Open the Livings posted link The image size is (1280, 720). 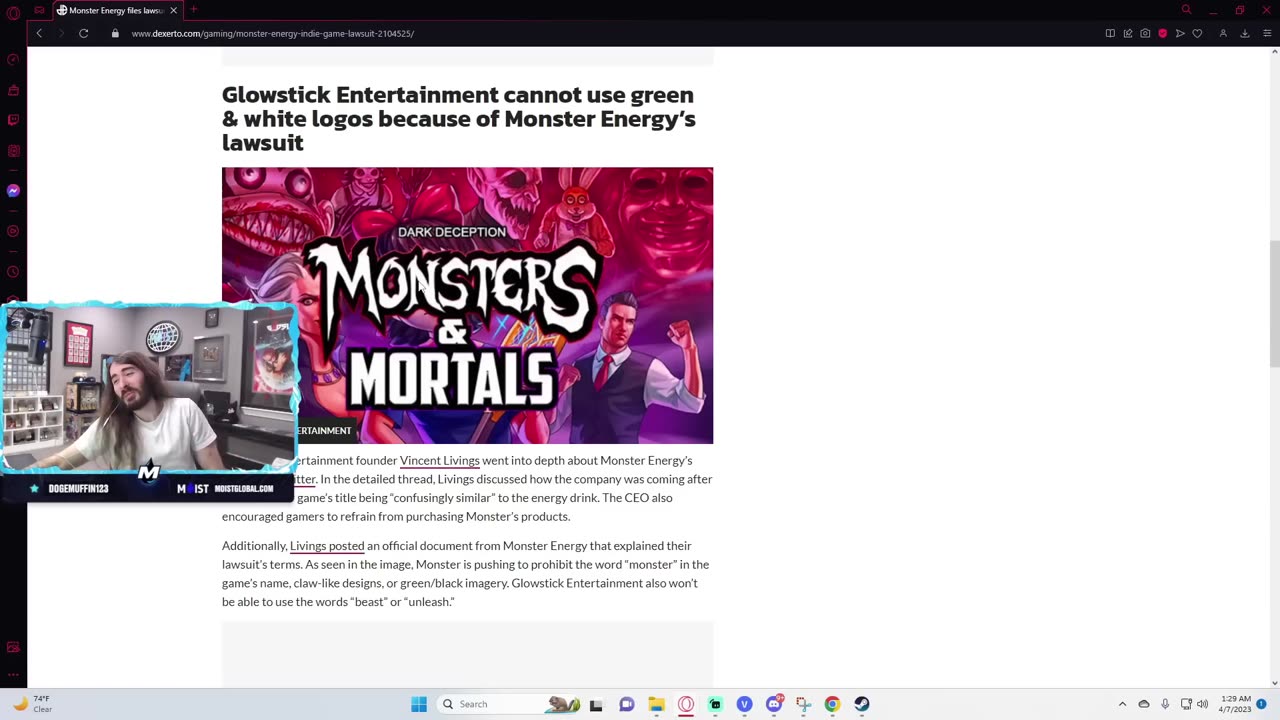[327, 545]
